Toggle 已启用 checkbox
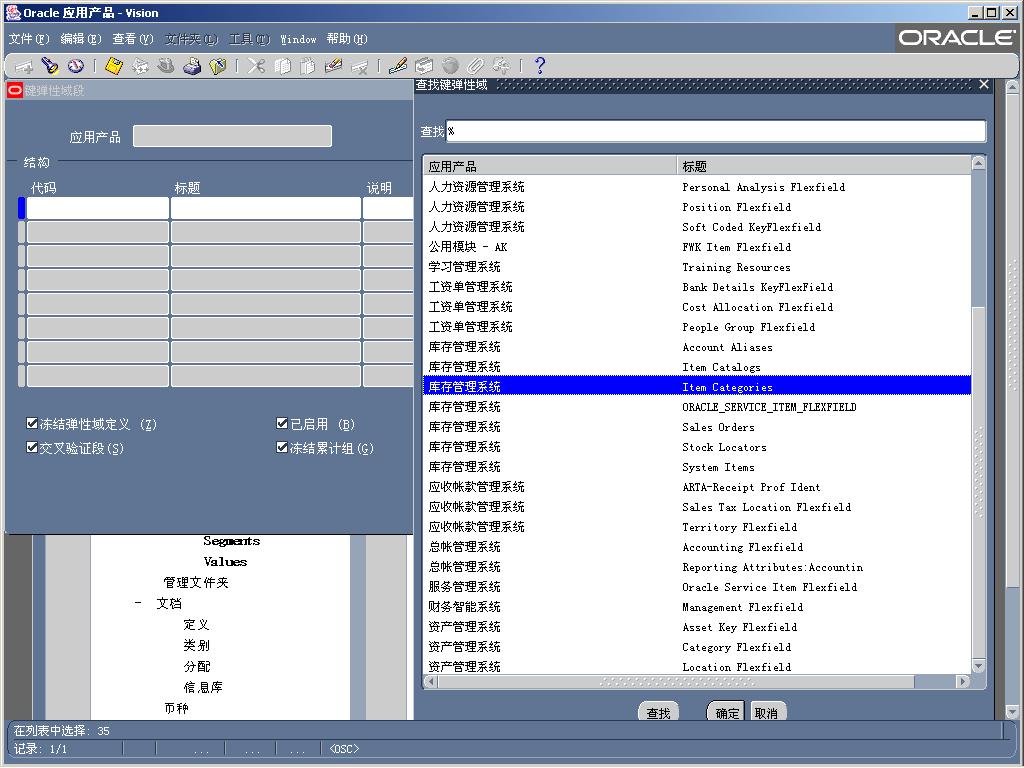 282,423
